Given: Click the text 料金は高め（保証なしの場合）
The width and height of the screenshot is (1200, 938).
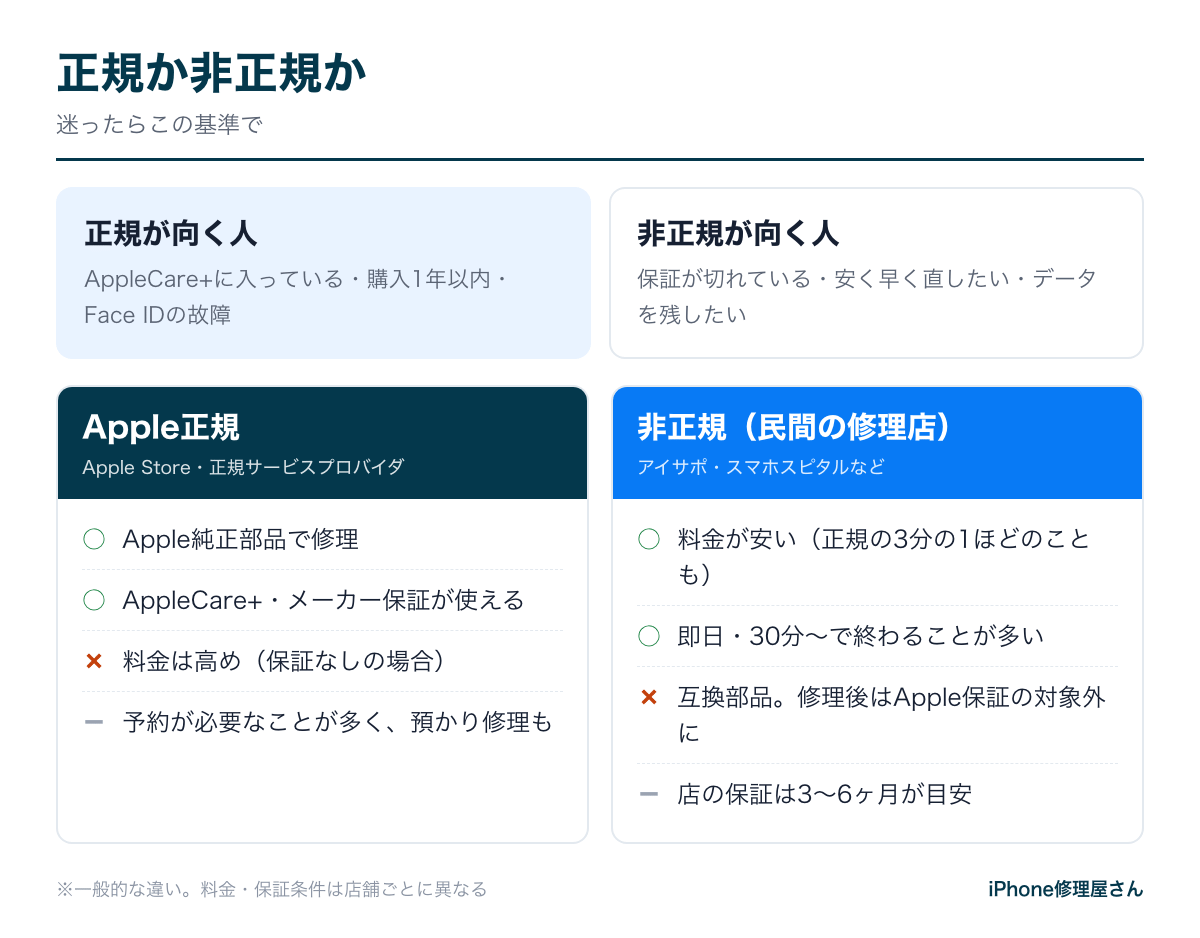Looking at the screenshot, I should click(x=283, y=661).
